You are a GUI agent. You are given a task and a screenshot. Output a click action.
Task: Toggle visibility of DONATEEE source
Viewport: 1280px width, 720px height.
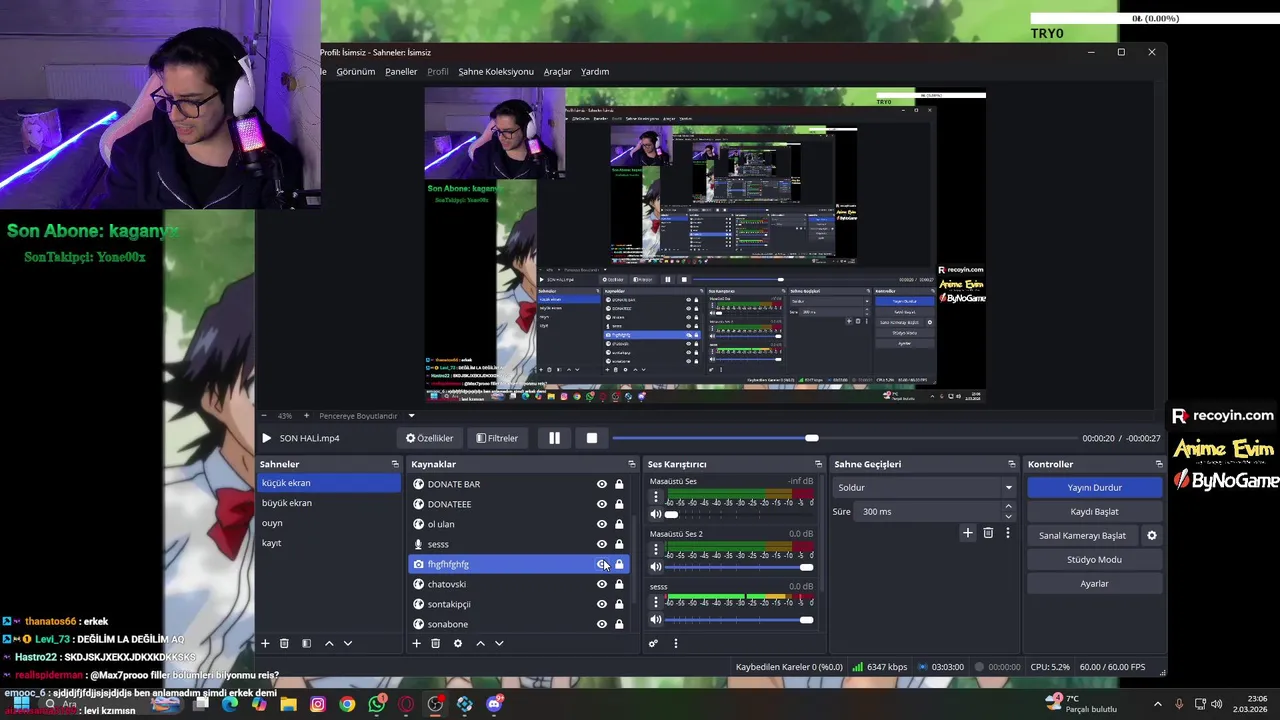pos(602,504)
